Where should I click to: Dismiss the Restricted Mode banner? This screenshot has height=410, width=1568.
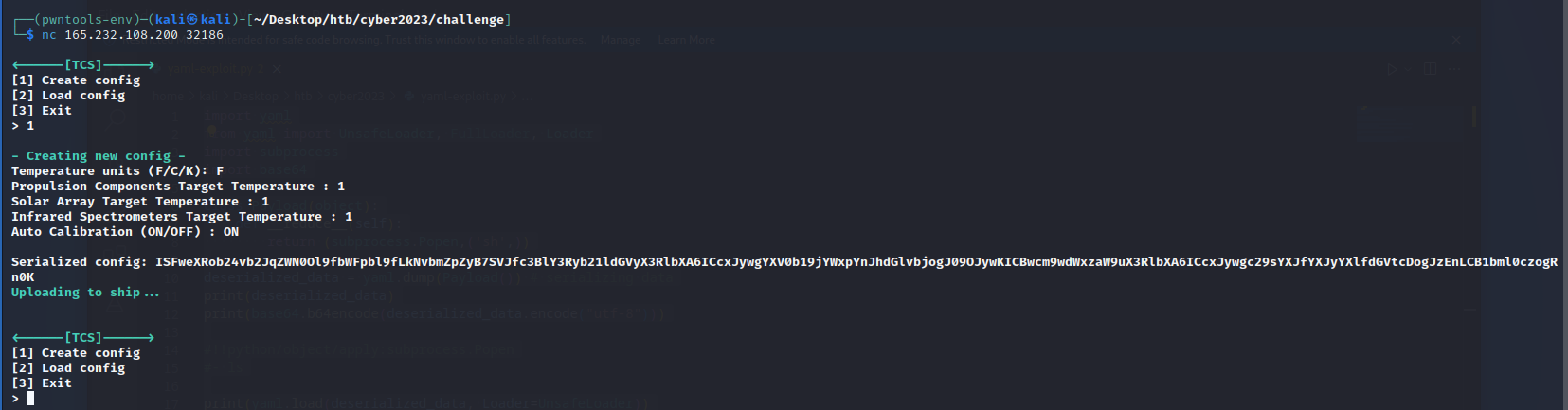pos(1456,40)
